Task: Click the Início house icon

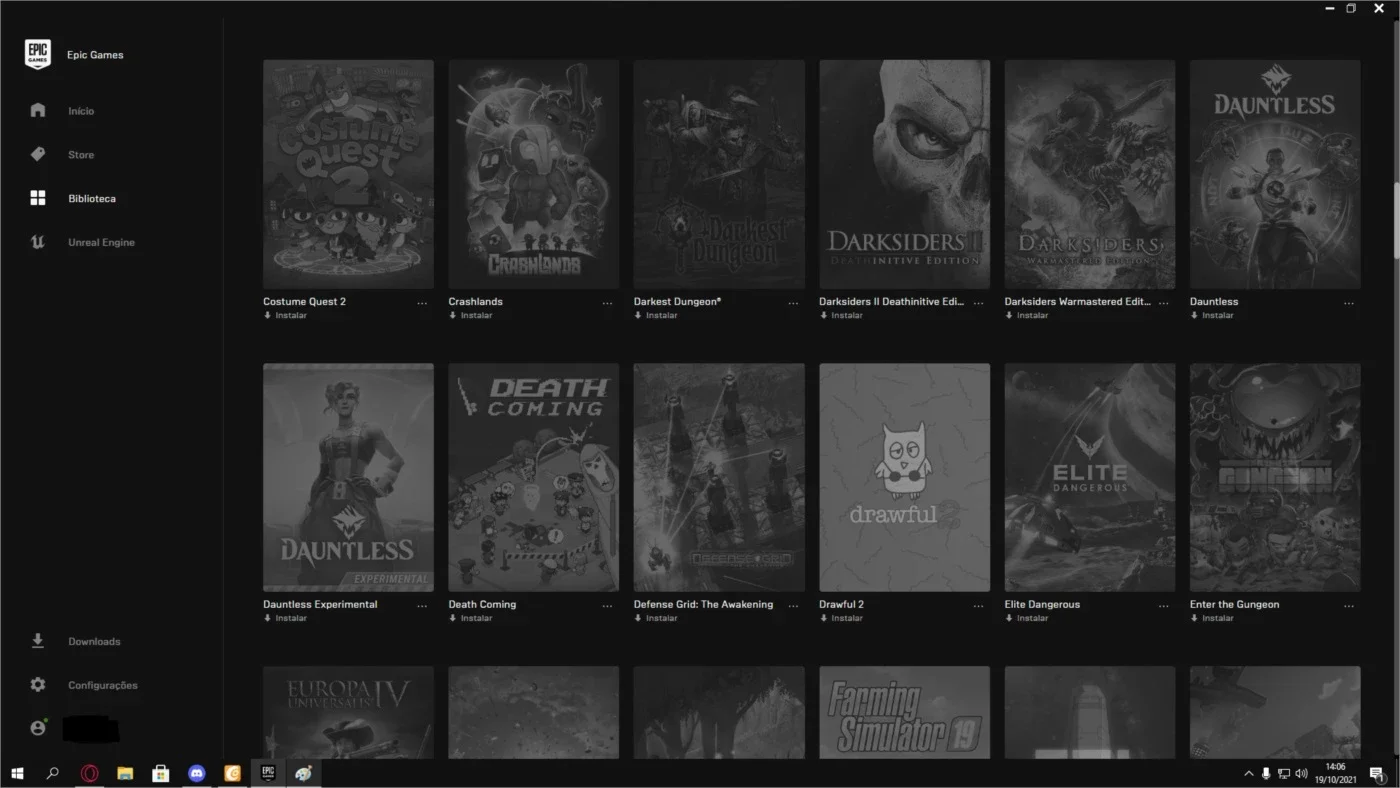Action: point(38,110)
